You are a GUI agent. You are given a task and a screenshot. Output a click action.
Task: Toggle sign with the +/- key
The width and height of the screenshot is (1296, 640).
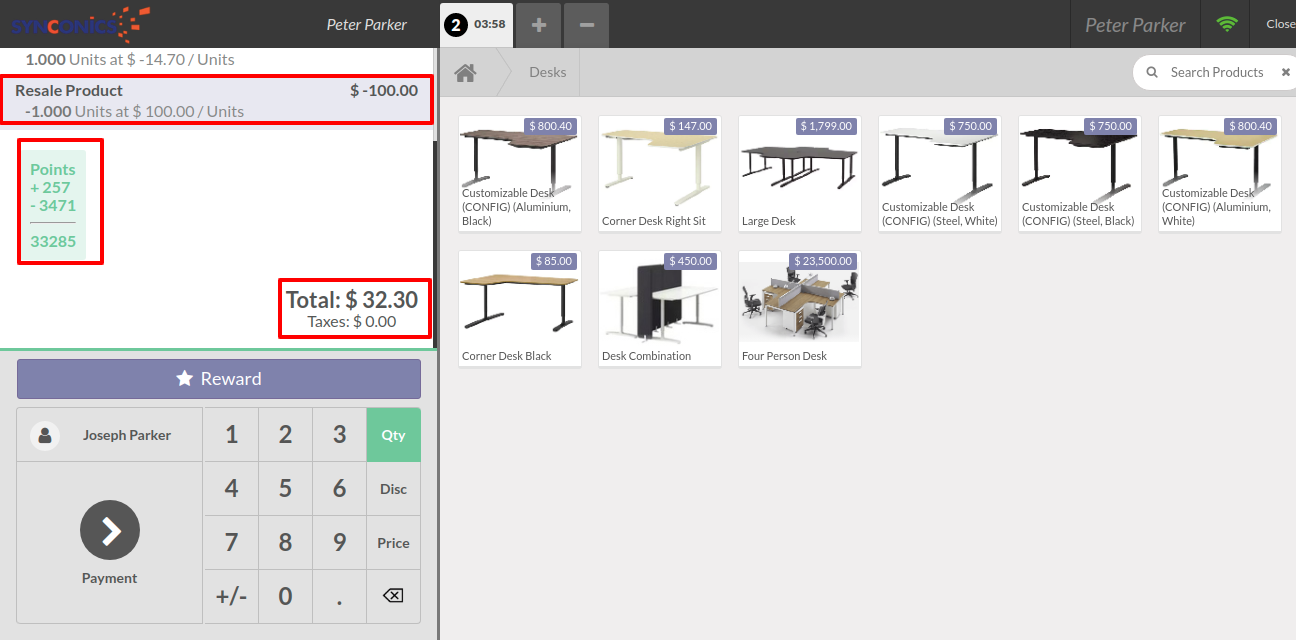pyautogui.click(x=231, y=597)
